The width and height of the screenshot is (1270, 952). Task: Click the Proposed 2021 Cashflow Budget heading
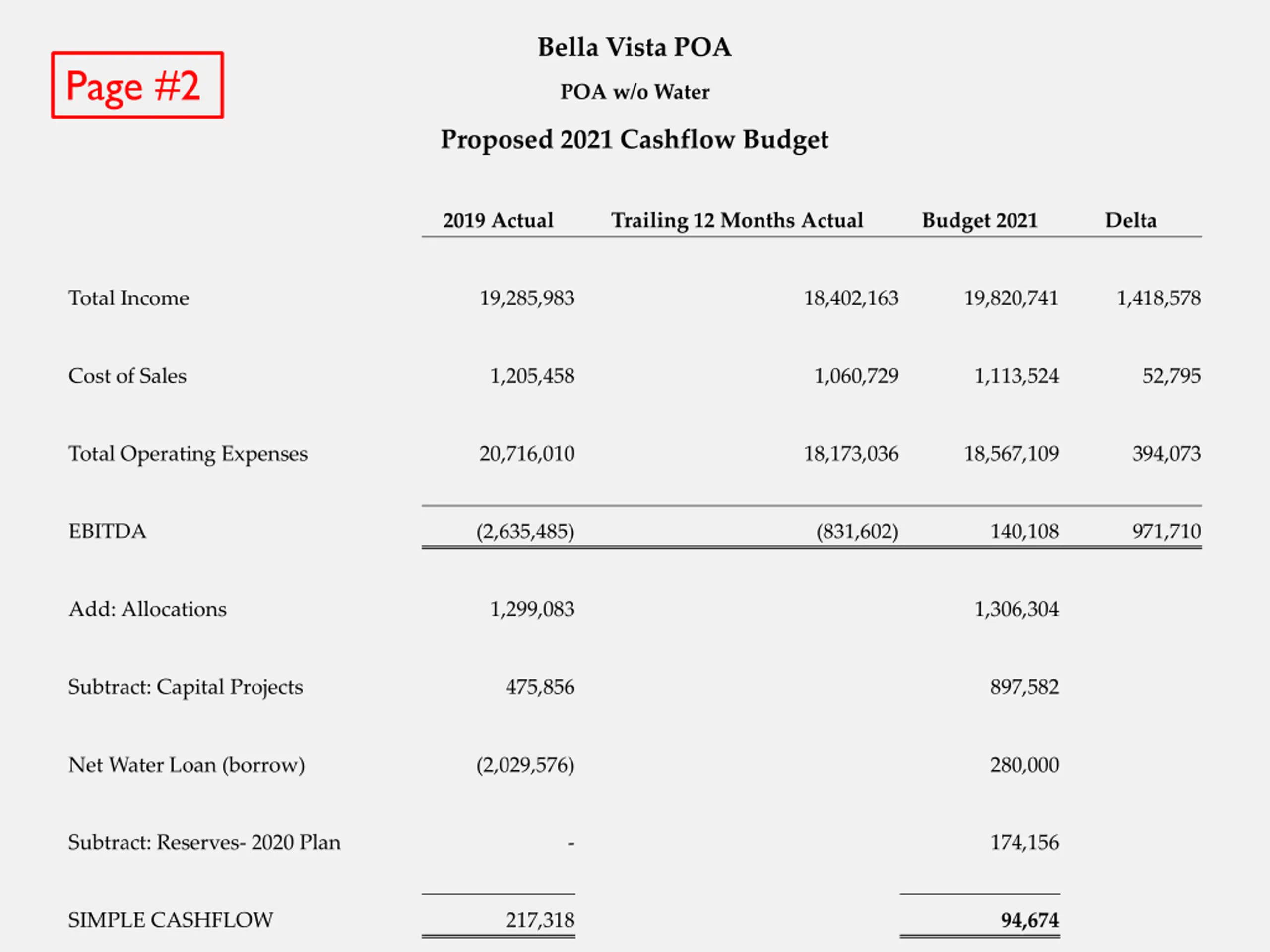coord(635,140)
